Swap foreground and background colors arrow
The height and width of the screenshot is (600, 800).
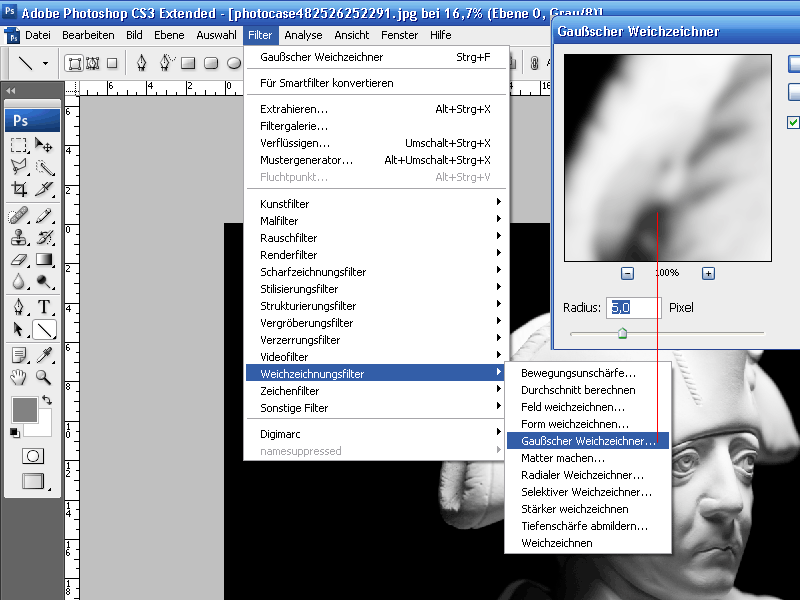click(47, 400)
